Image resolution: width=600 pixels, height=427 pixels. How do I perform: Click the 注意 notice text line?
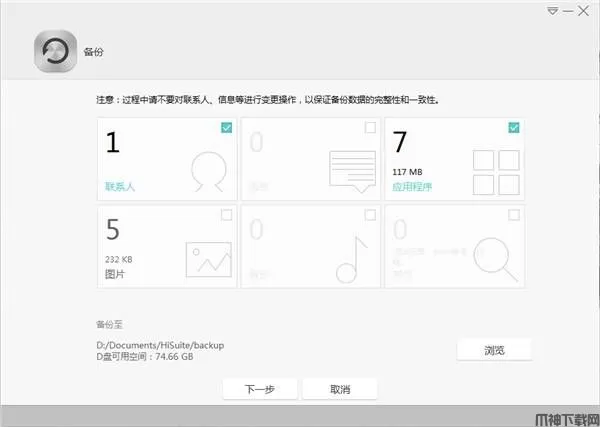pyautogui.click(x=268, y=100)
